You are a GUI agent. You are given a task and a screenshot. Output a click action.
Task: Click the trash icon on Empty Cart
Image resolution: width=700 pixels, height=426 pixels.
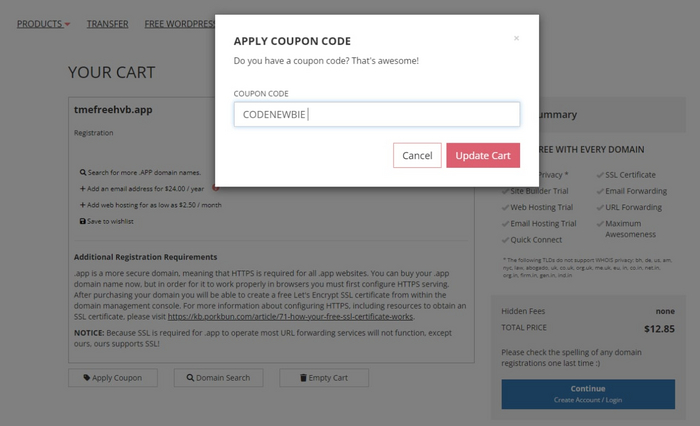[x=301, y=378]
